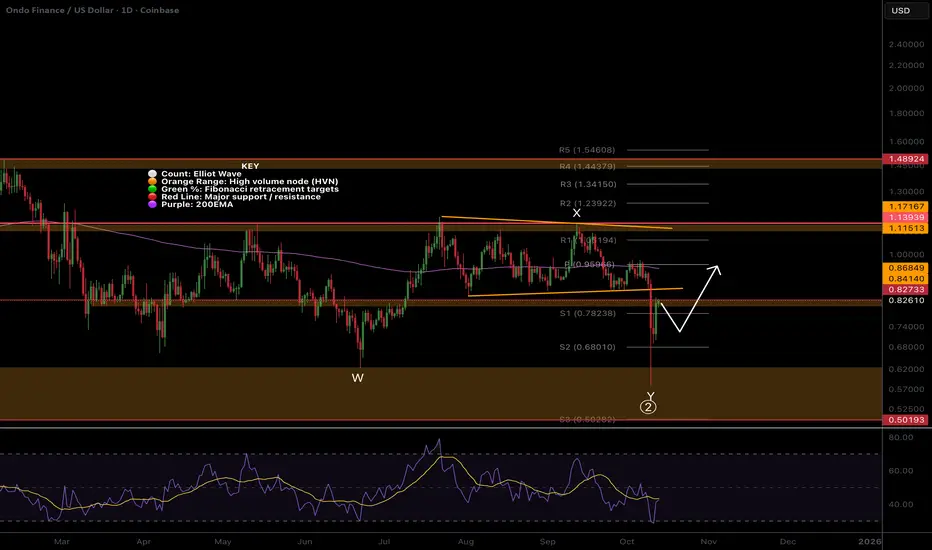
Task: Select the 1.17167 orange price label
Action: (x=906, y=206)
